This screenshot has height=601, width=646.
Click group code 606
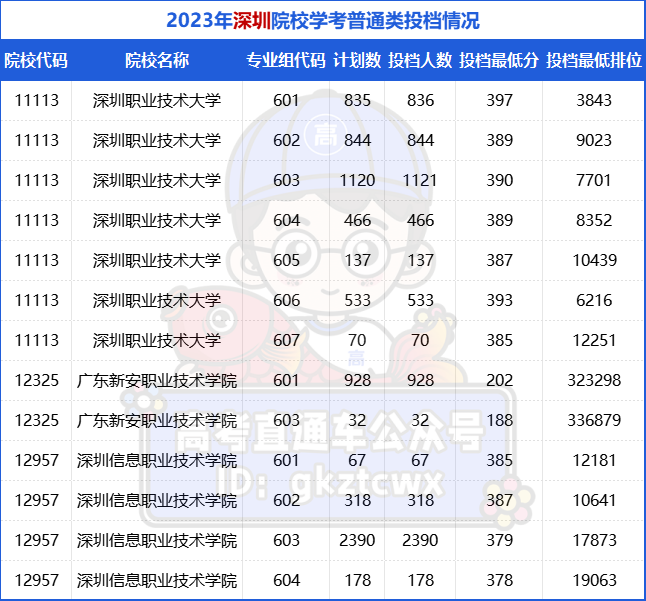286,300
